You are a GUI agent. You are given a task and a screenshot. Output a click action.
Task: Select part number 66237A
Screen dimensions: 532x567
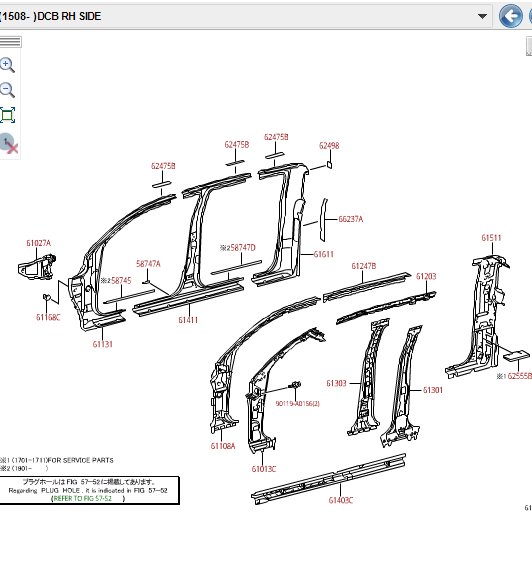click(x=351, y=219)
